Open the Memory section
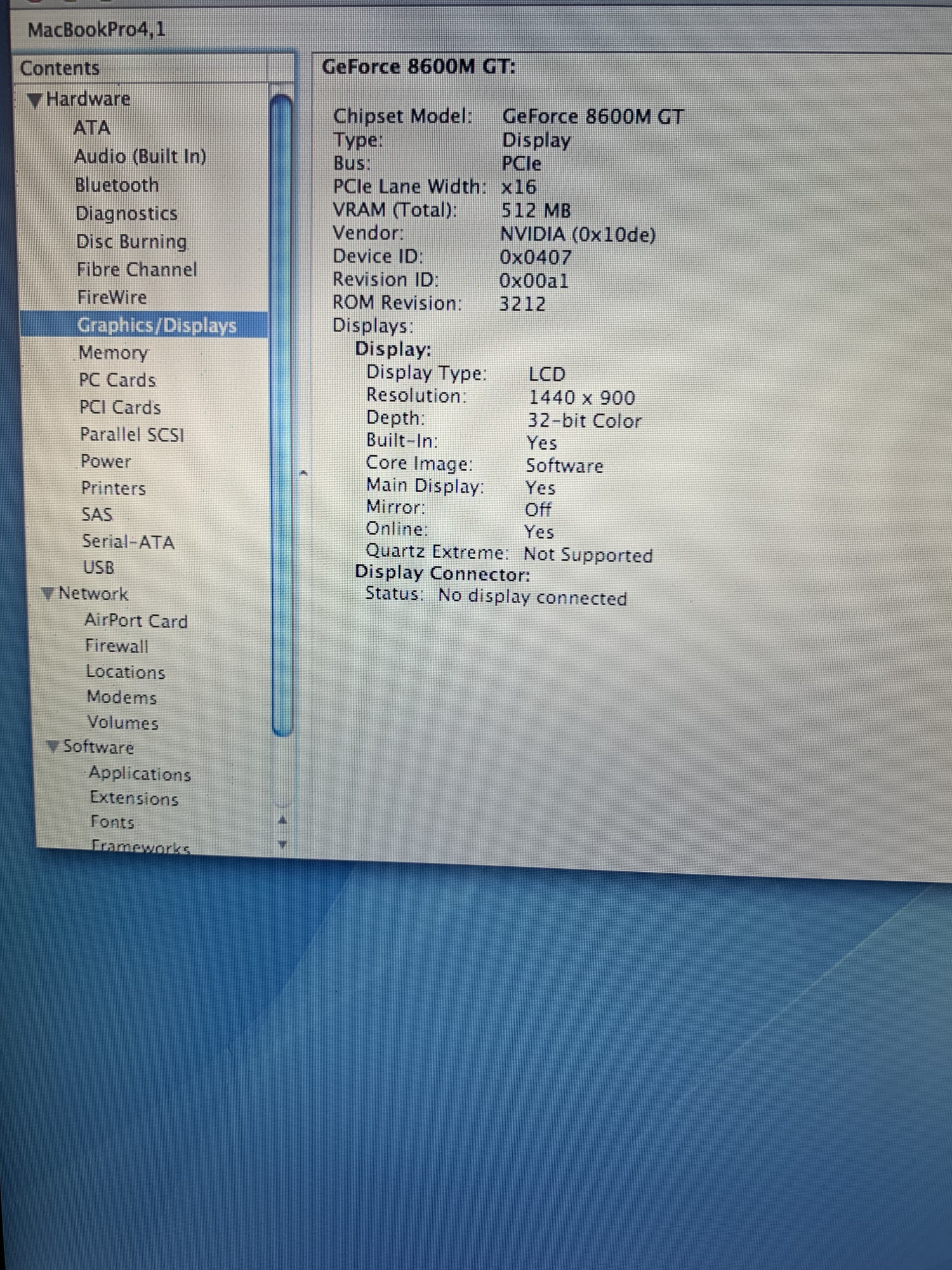The height and width of the screenshot is (1270, 952). (114, 352)
